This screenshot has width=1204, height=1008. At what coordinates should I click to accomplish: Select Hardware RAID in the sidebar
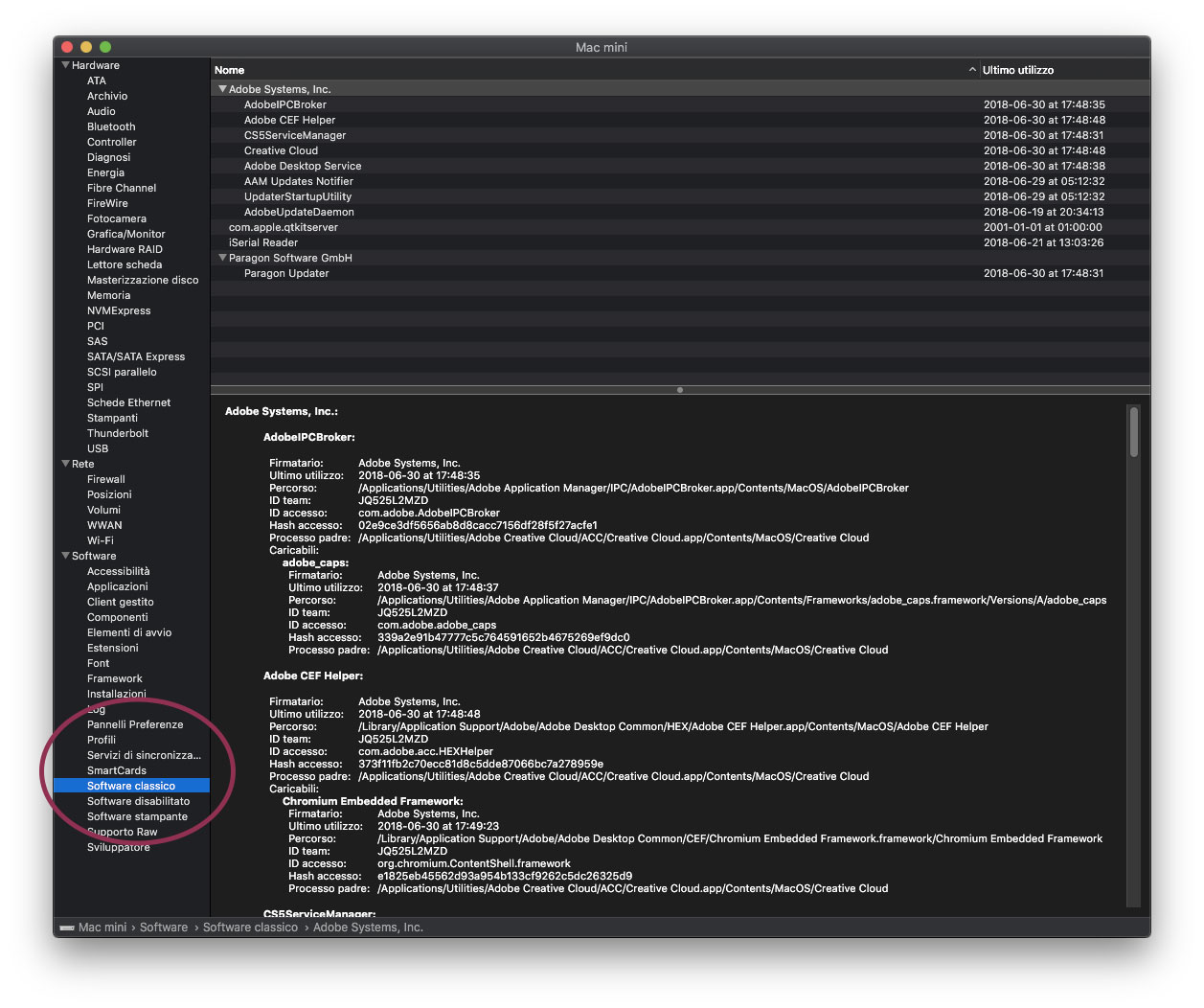[x=125, y=249]
